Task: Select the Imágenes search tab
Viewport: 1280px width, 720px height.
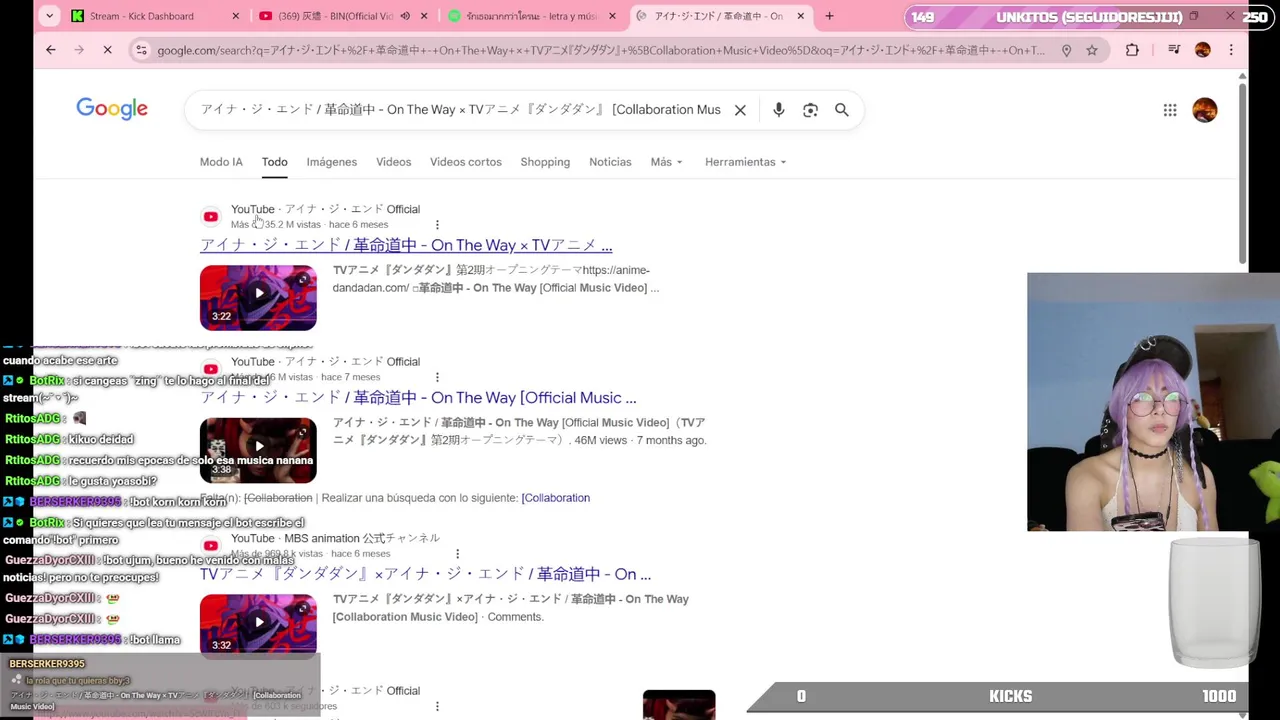Action: coord(331,162)
